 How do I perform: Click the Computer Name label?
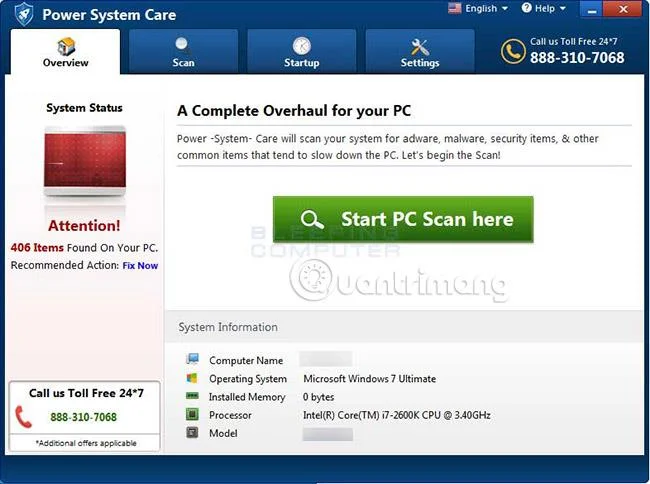click(246, 361)
